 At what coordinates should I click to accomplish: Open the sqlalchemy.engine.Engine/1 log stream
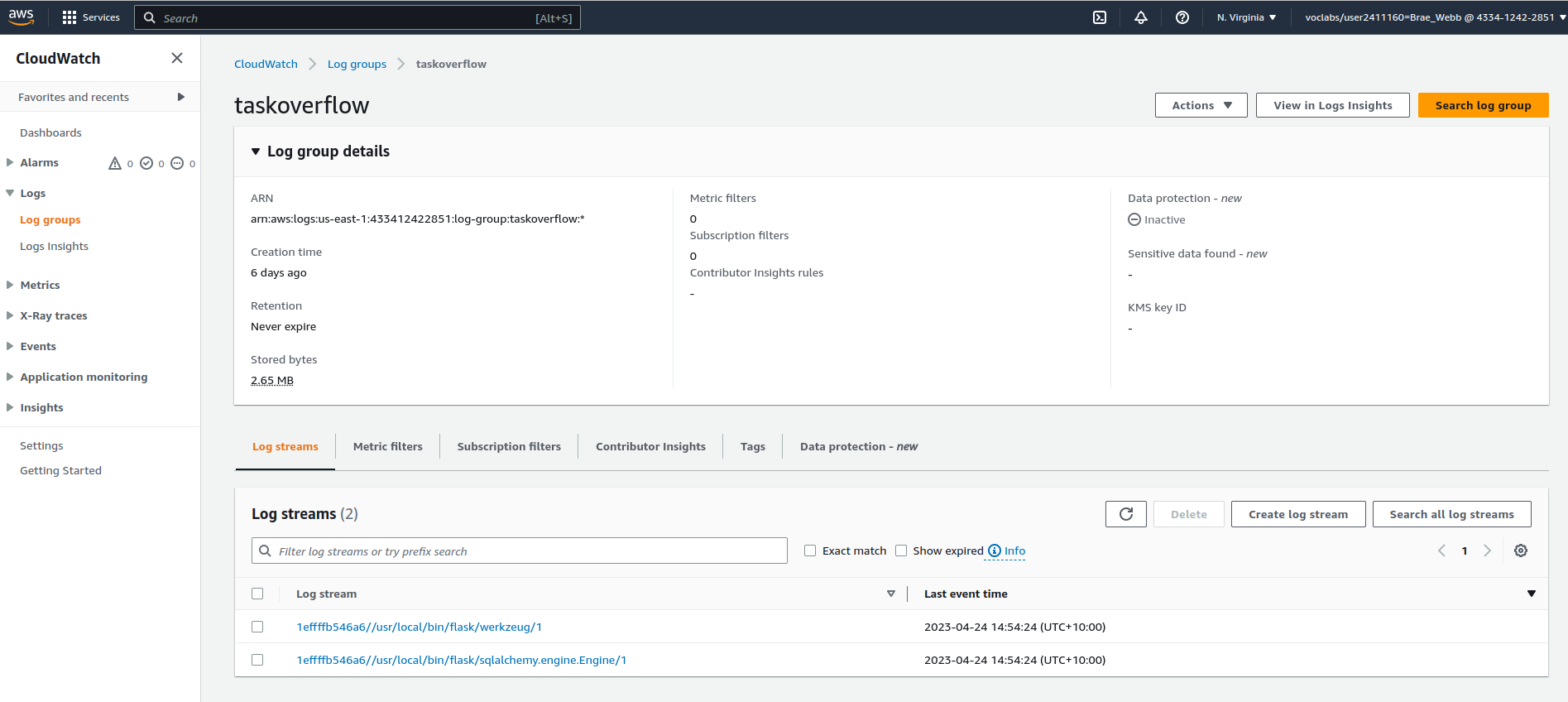(x=462, y=660)
